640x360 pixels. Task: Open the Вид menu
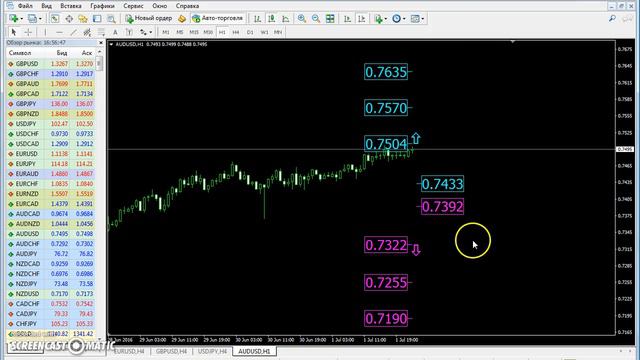47,6
